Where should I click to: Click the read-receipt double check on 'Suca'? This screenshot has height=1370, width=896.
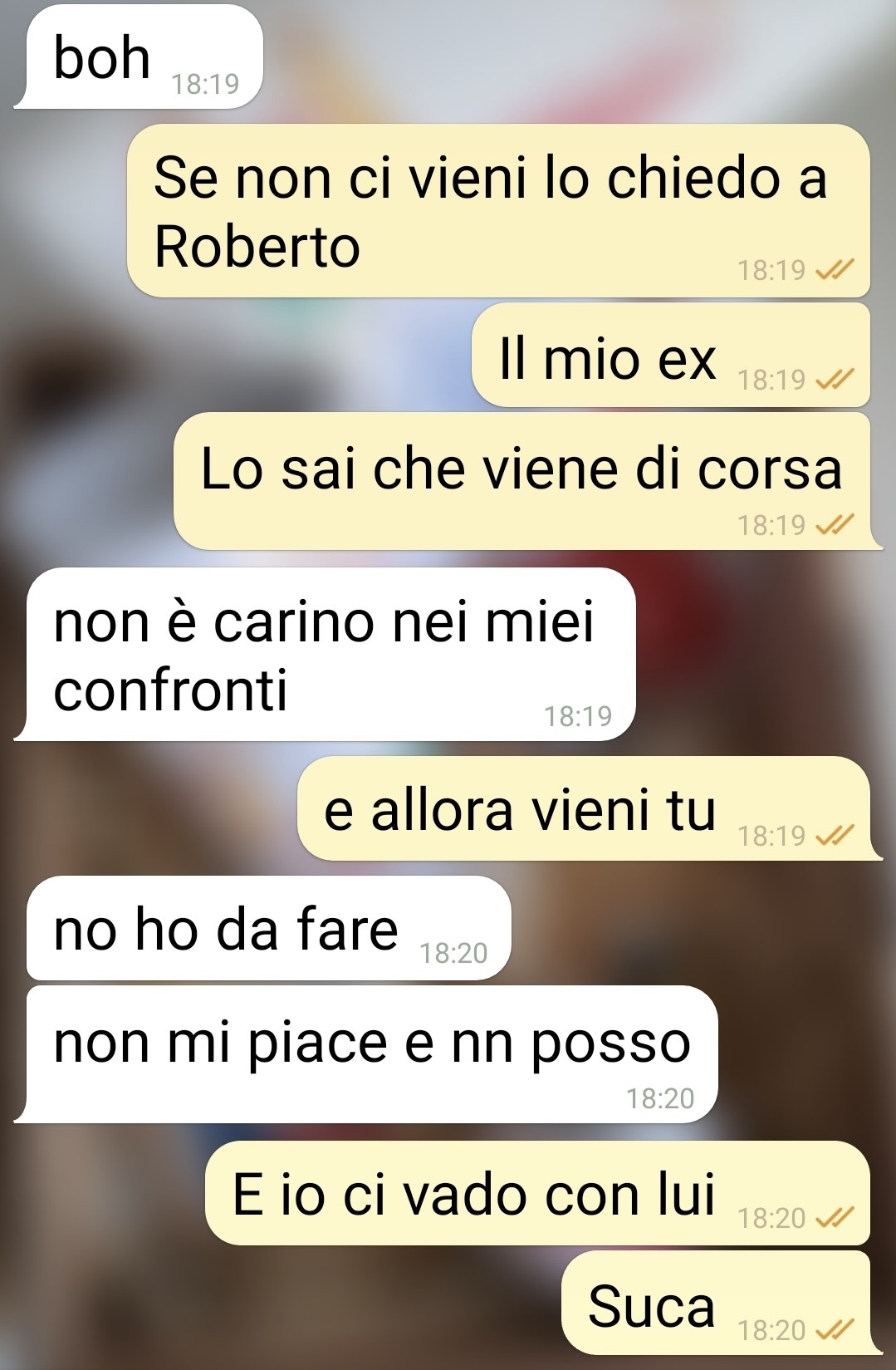(x=835, y=1330)
